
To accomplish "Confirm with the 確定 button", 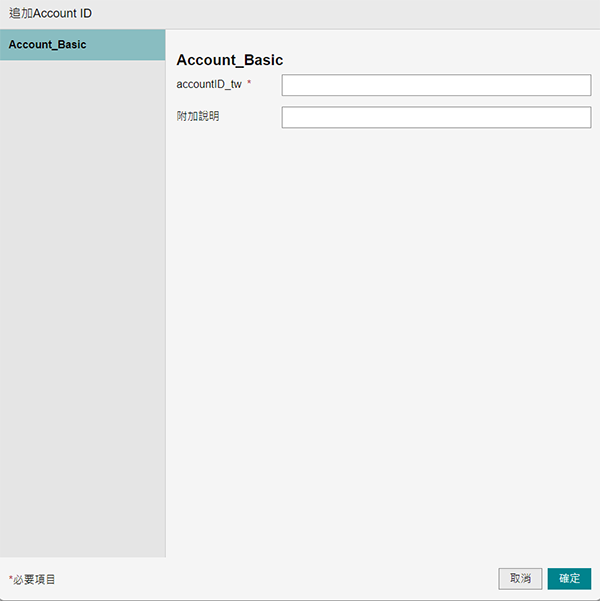I will (x=569, y=579).
